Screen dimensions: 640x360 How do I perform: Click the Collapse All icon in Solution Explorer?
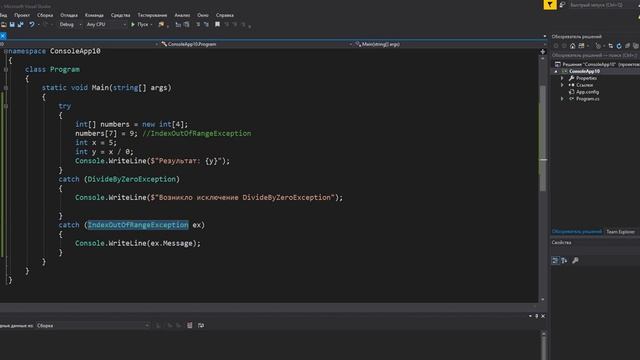[627, 46]
